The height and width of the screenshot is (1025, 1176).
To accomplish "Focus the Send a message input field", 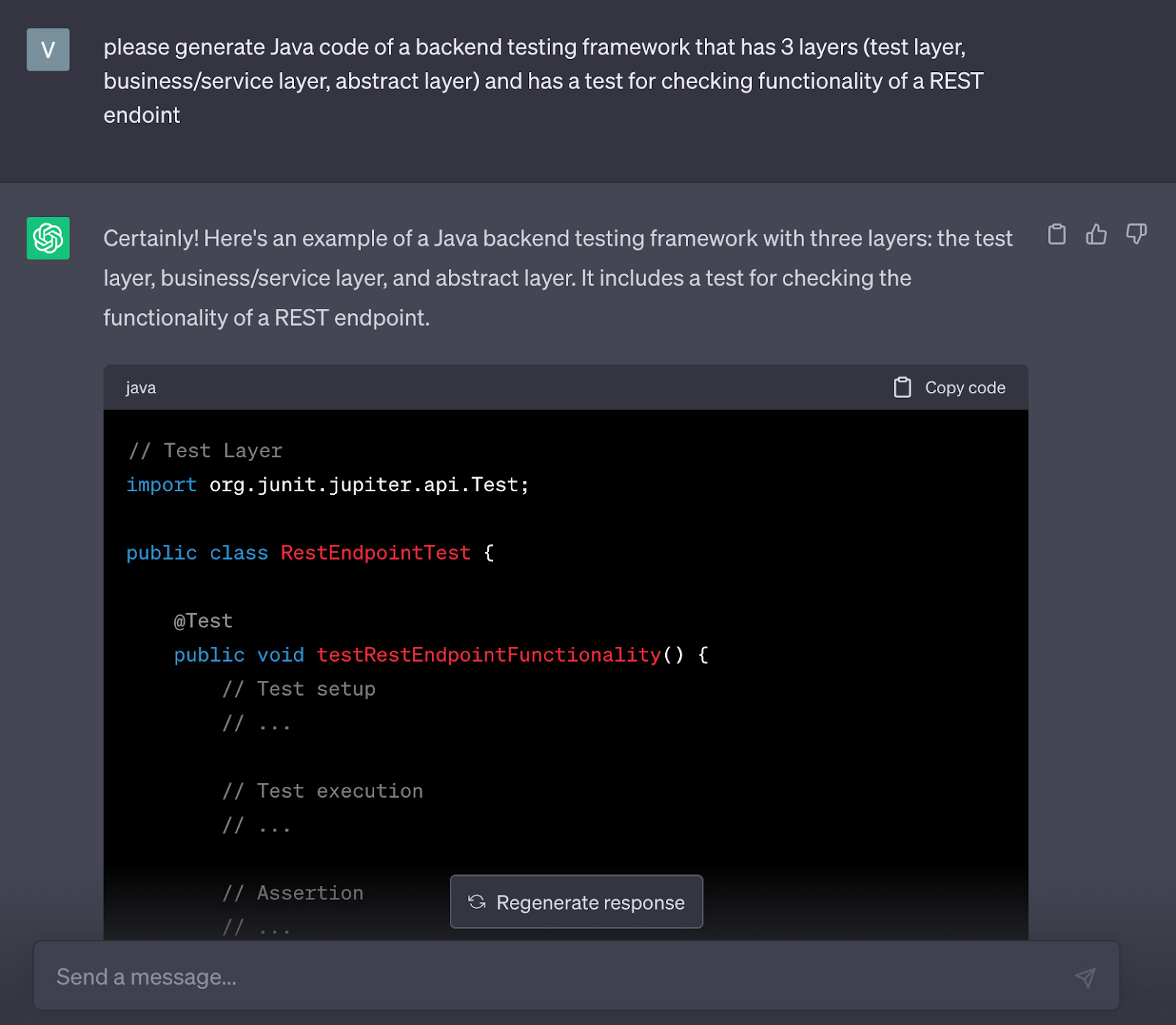I will 576,976.
